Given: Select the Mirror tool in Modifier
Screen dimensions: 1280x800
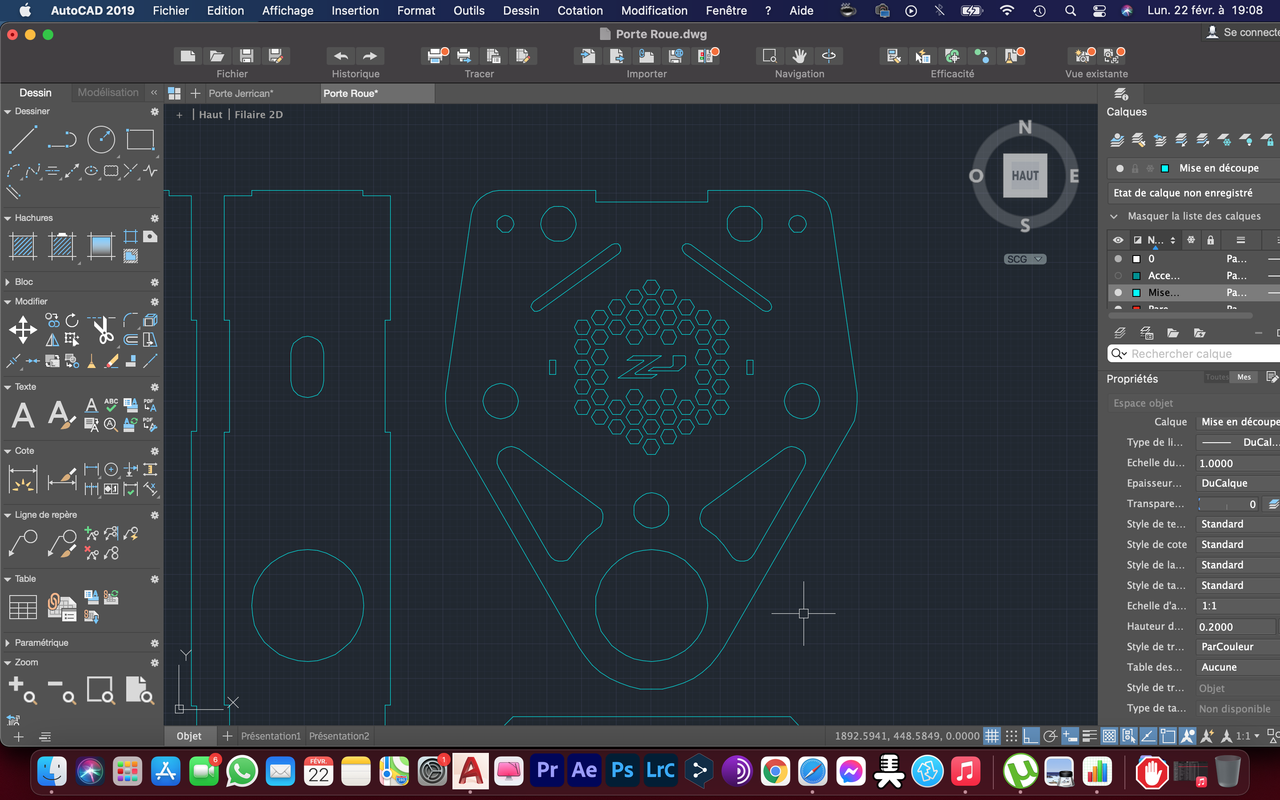Looking at the screenshot, I should 53,341.
